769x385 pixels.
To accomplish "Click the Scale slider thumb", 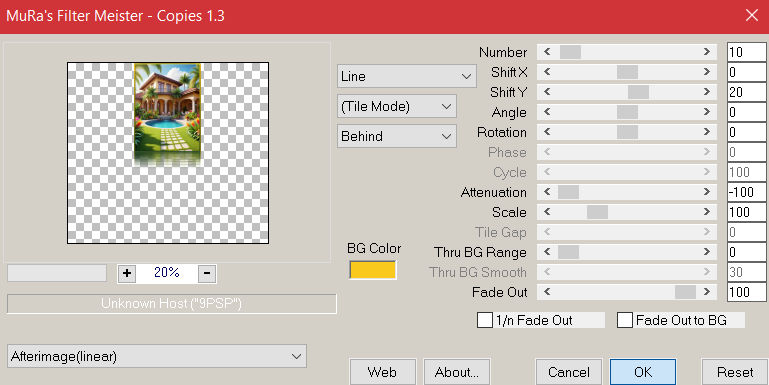I will tap(597, 212).
